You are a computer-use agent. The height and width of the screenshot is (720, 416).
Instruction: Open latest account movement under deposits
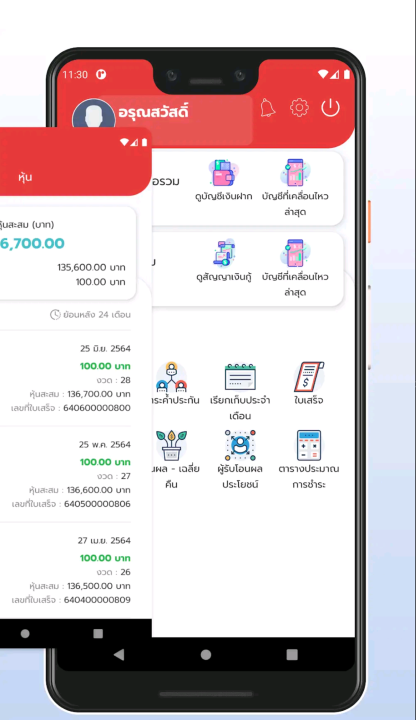click(295, 187)
